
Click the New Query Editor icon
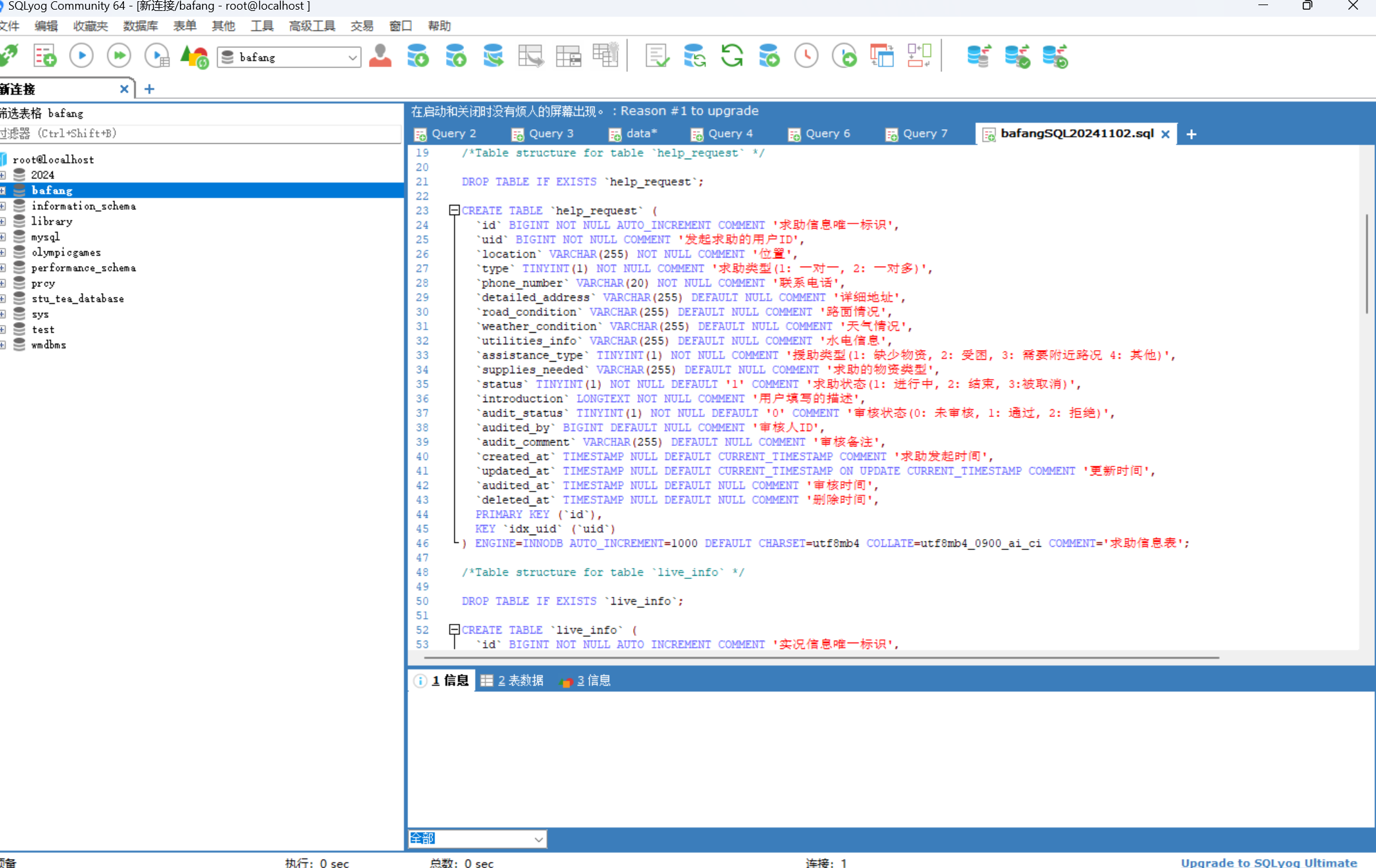[x=45, y=57]
